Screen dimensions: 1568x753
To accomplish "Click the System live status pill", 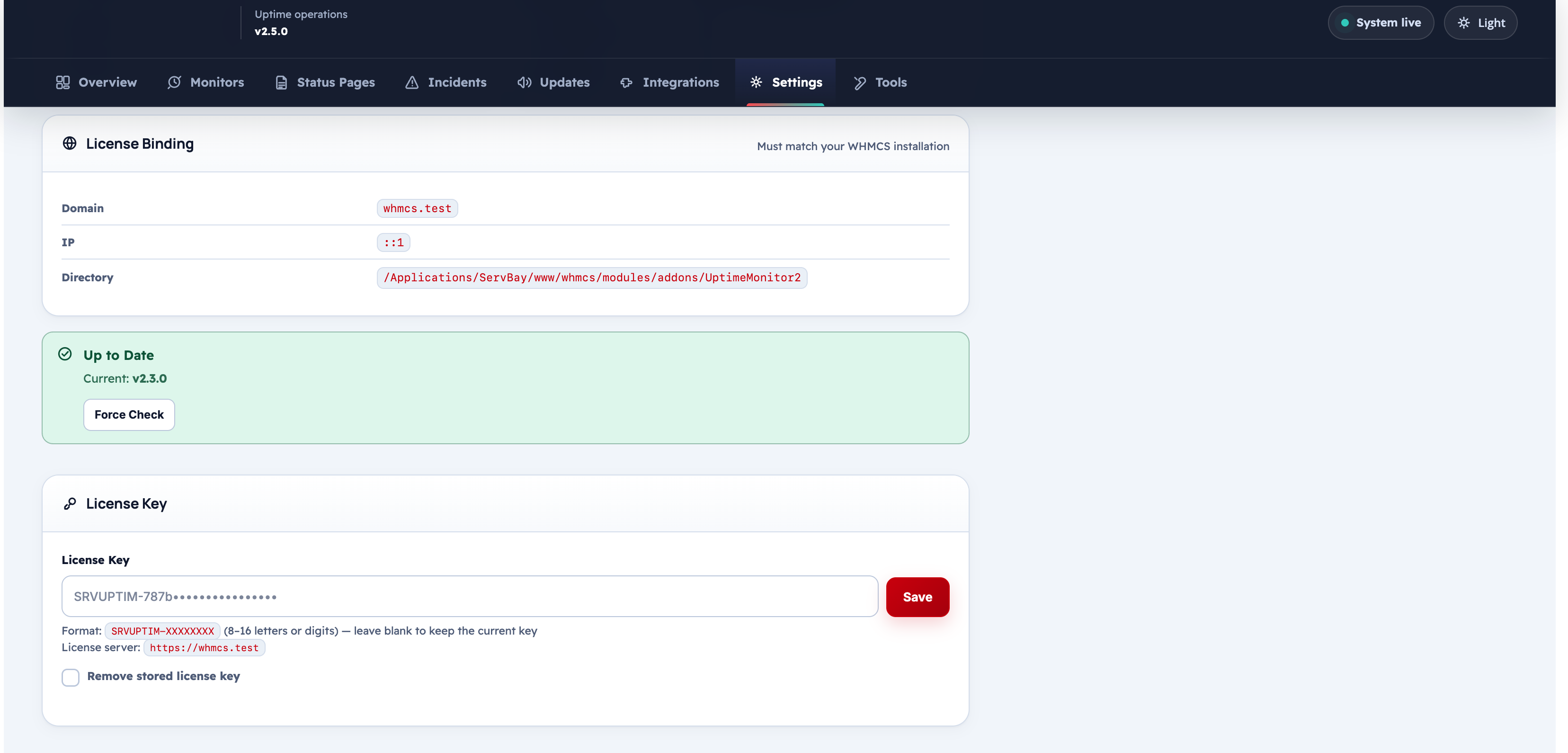I will coord(1381,23).
